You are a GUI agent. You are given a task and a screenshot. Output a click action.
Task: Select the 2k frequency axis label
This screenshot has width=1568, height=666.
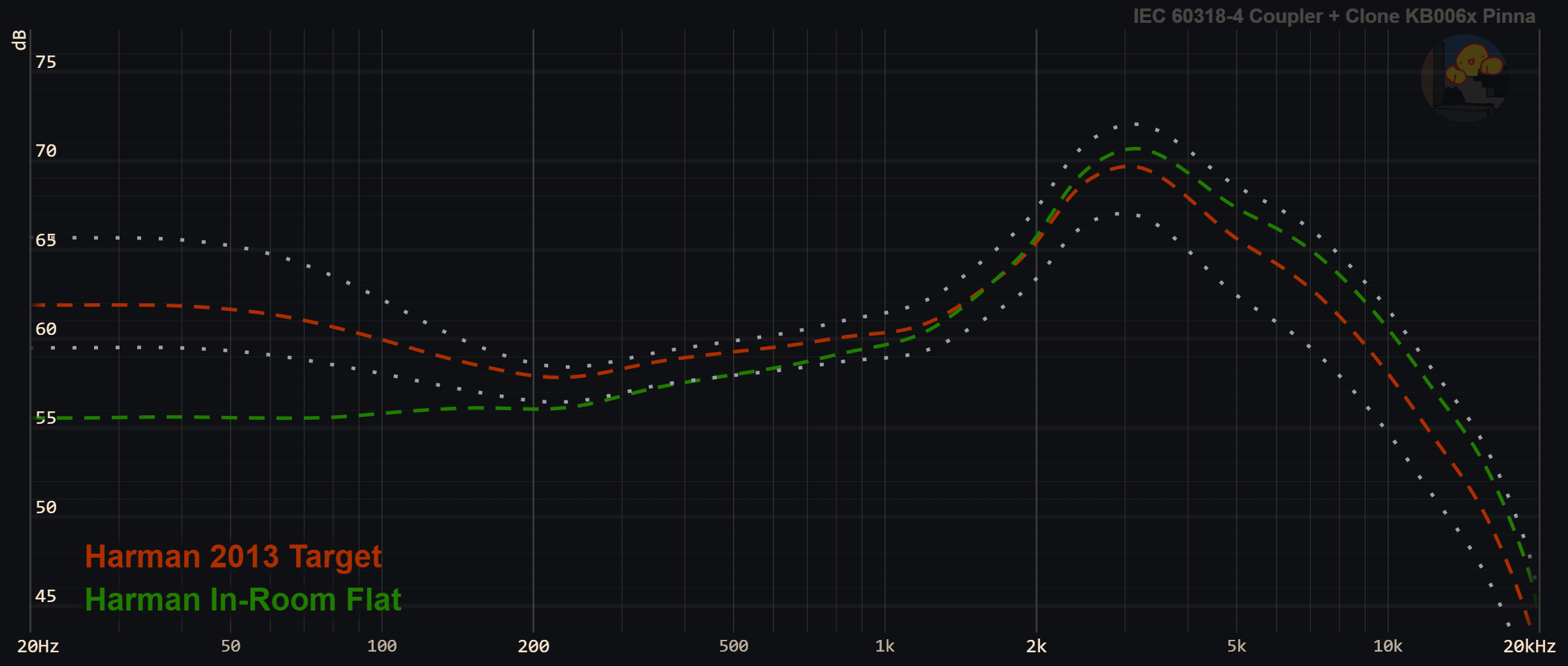pos(1036,646)
